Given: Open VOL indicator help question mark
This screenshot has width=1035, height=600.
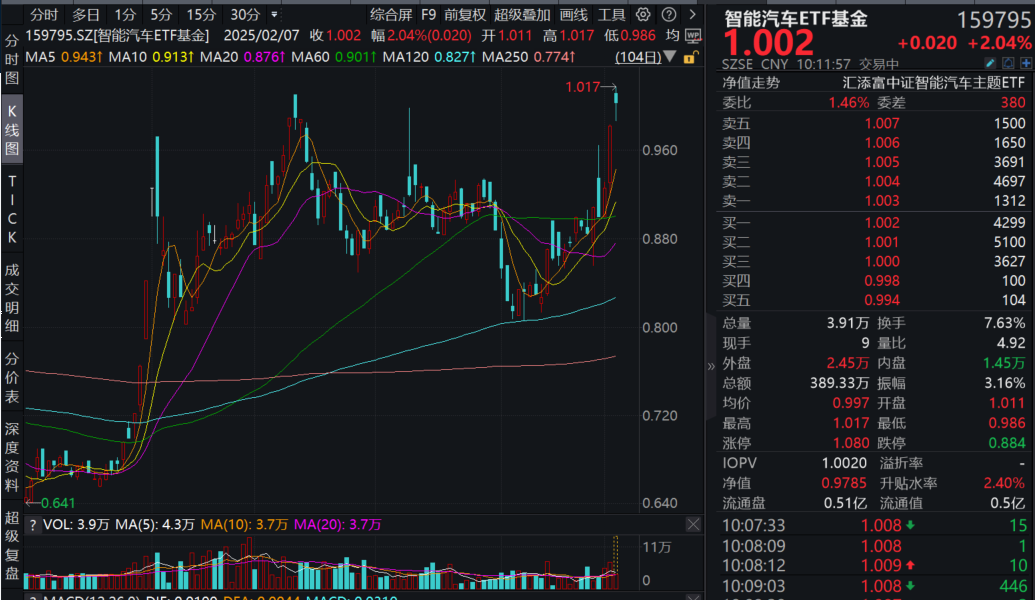Looking at the screenshot, I should (32, 524).
